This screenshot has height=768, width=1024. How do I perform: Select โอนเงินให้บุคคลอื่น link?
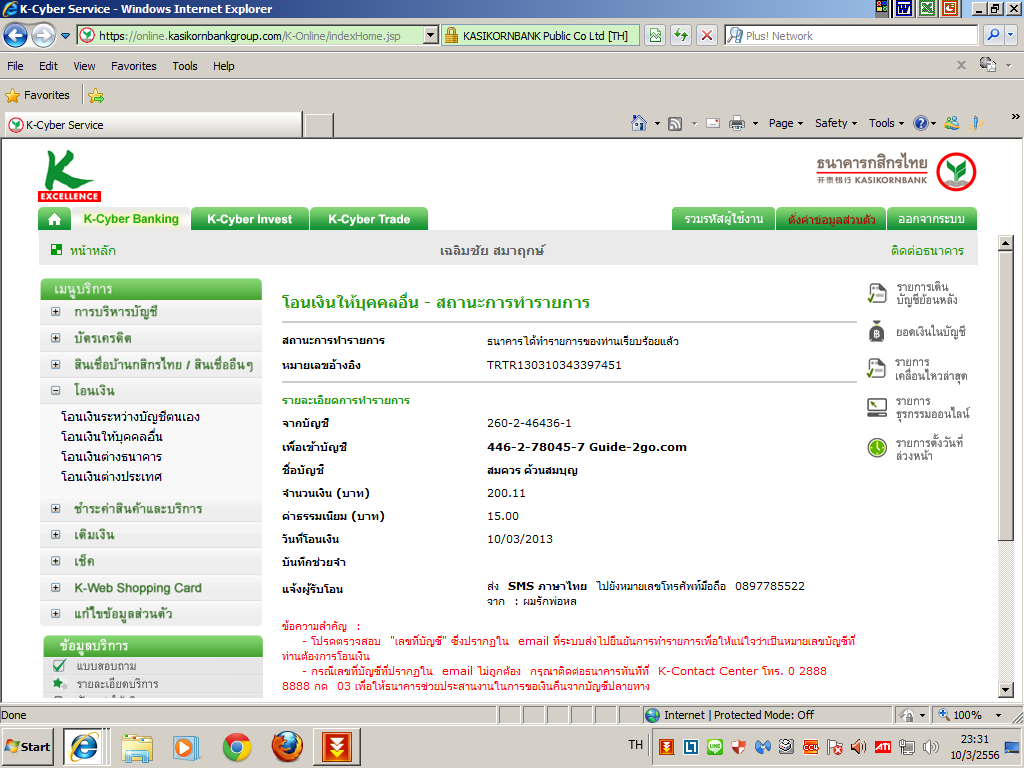pos(112,437)
